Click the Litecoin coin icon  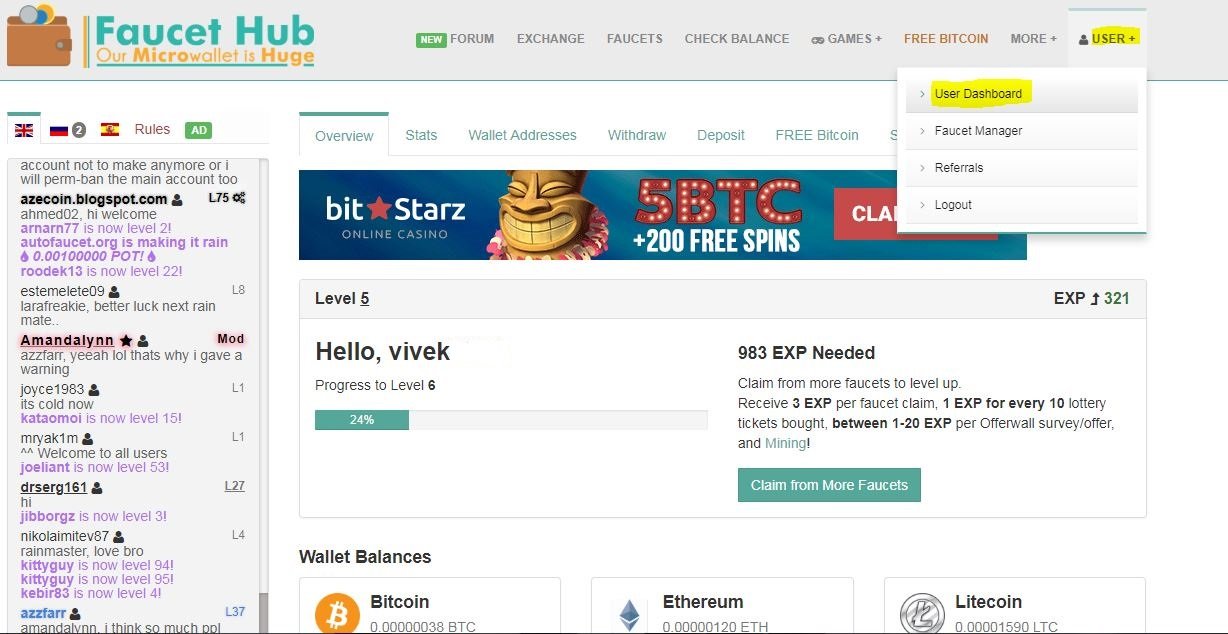pyautogui.click(x=921, y=614)
